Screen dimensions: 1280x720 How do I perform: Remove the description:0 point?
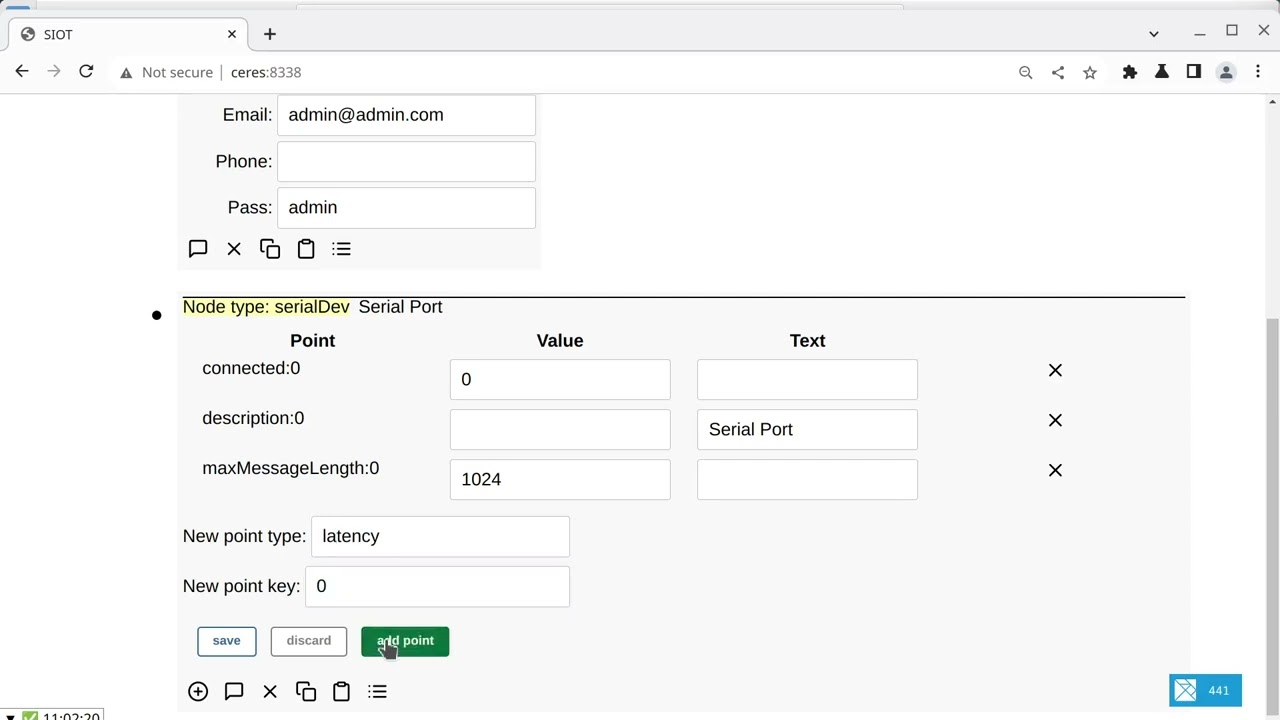click(1055, 420)
